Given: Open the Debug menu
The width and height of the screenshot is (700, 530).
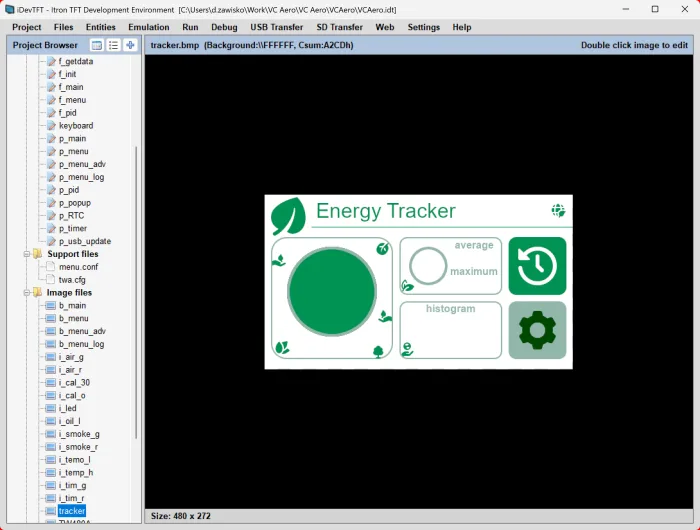Looking at the screenshot, I should (x=224, y=27).
